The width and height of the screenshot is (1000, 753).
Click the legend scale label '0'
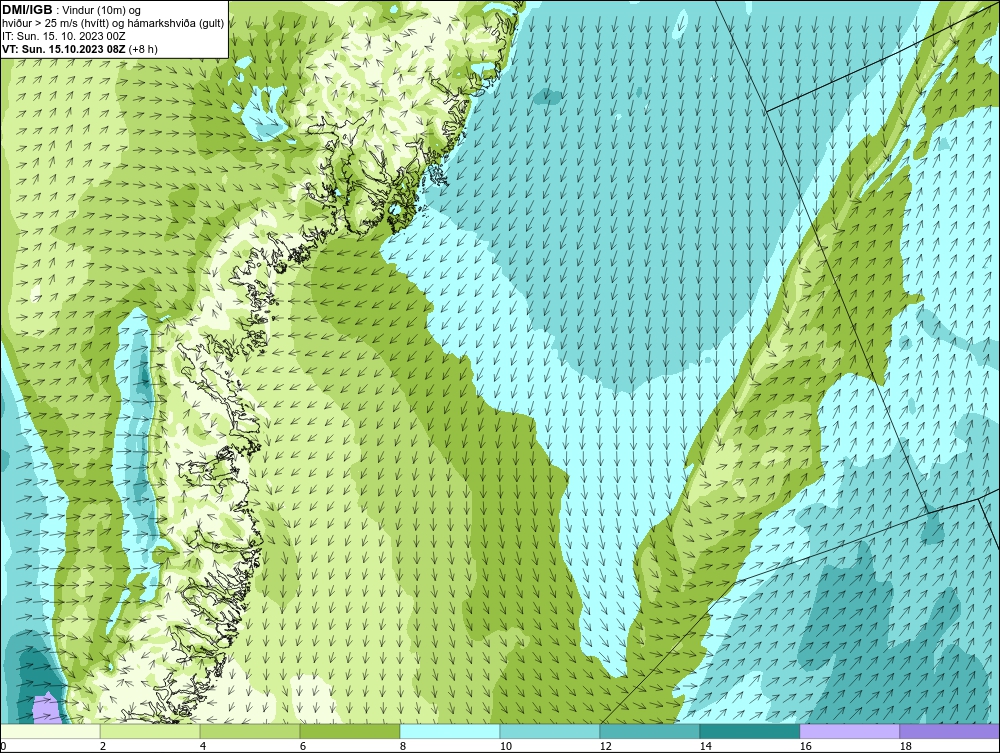(x=3, y=746)
